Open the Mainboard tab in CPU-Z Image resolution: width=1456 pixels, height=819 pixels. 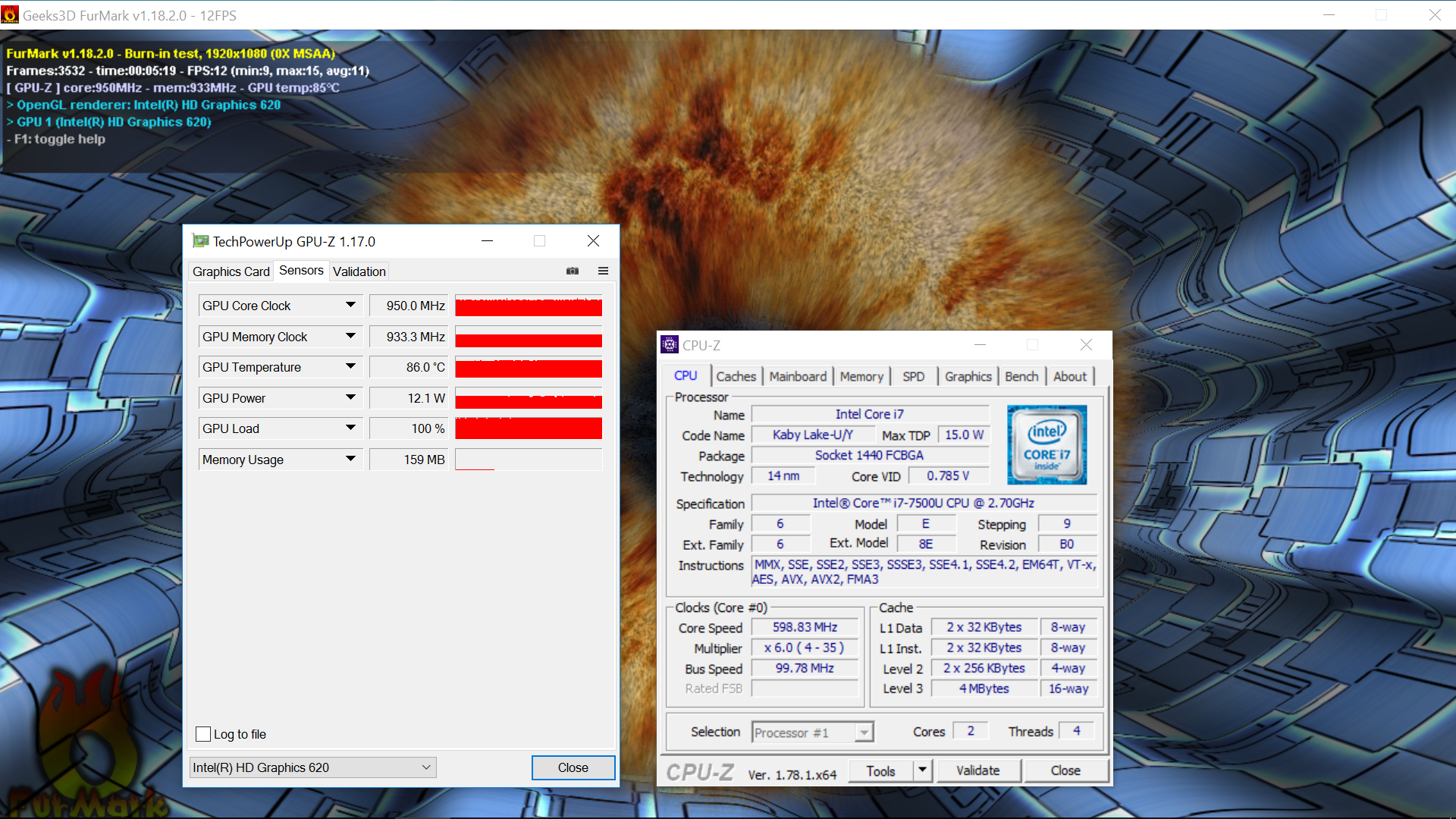pyautogui.click(x=798, y=377)
